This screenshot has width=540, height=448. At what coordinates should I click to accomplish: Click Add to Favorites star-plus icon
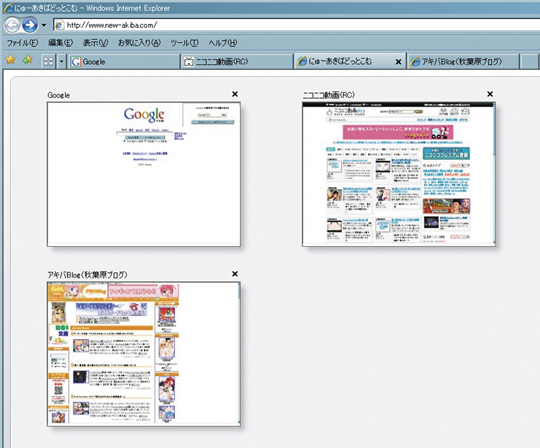(x=28, y=60)
